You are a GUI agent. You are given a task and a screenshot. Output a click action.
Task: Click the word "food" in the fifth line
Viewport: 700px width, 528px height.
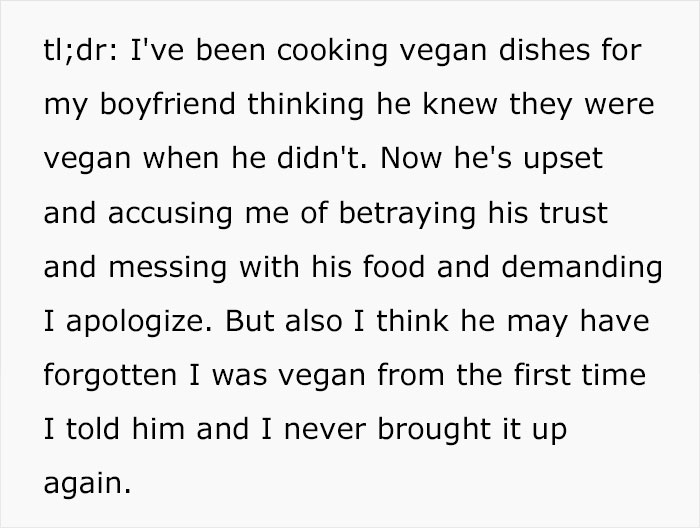394,267
